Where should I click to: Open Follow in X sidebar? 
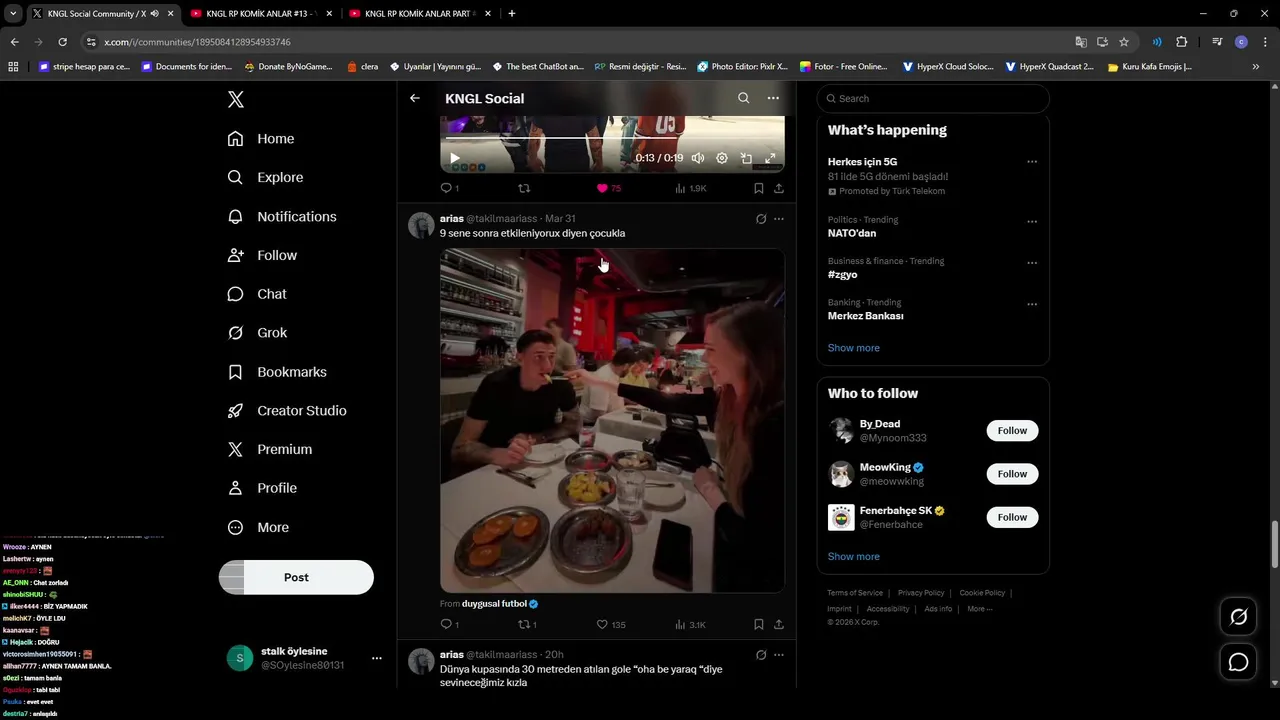(262, 255)
